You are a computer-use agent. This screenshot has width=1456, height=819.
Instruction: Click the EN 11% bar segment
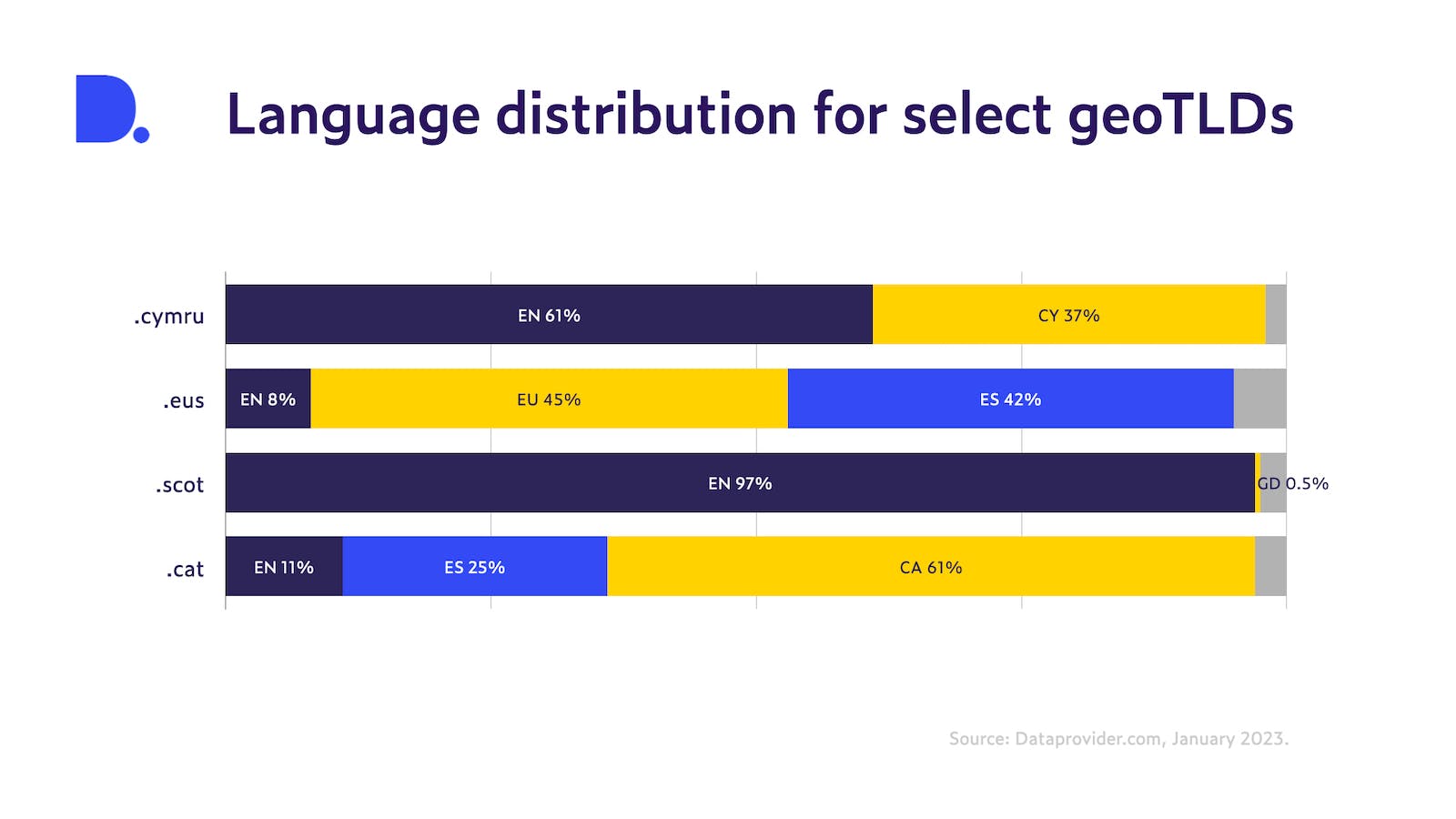pyautogui.click(x=283, y=567)
